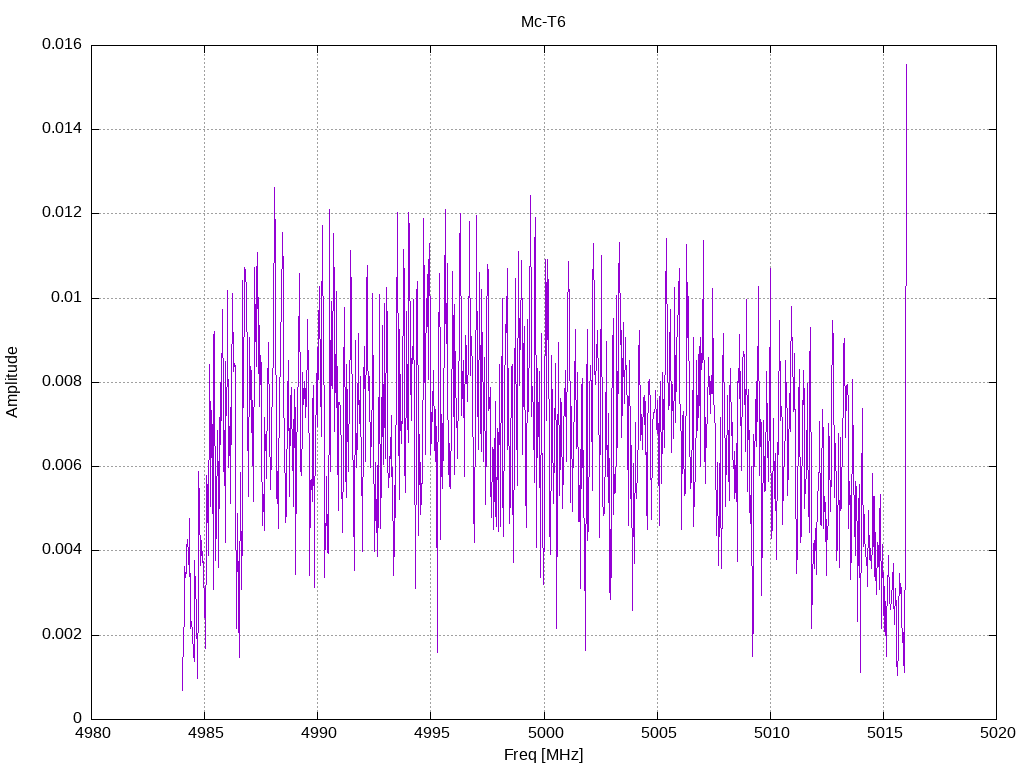The width and height of the screenshot is (1024, 768).
Task: Click the 0.01 y-axis tick label
Action: click(x=67, y=298)
